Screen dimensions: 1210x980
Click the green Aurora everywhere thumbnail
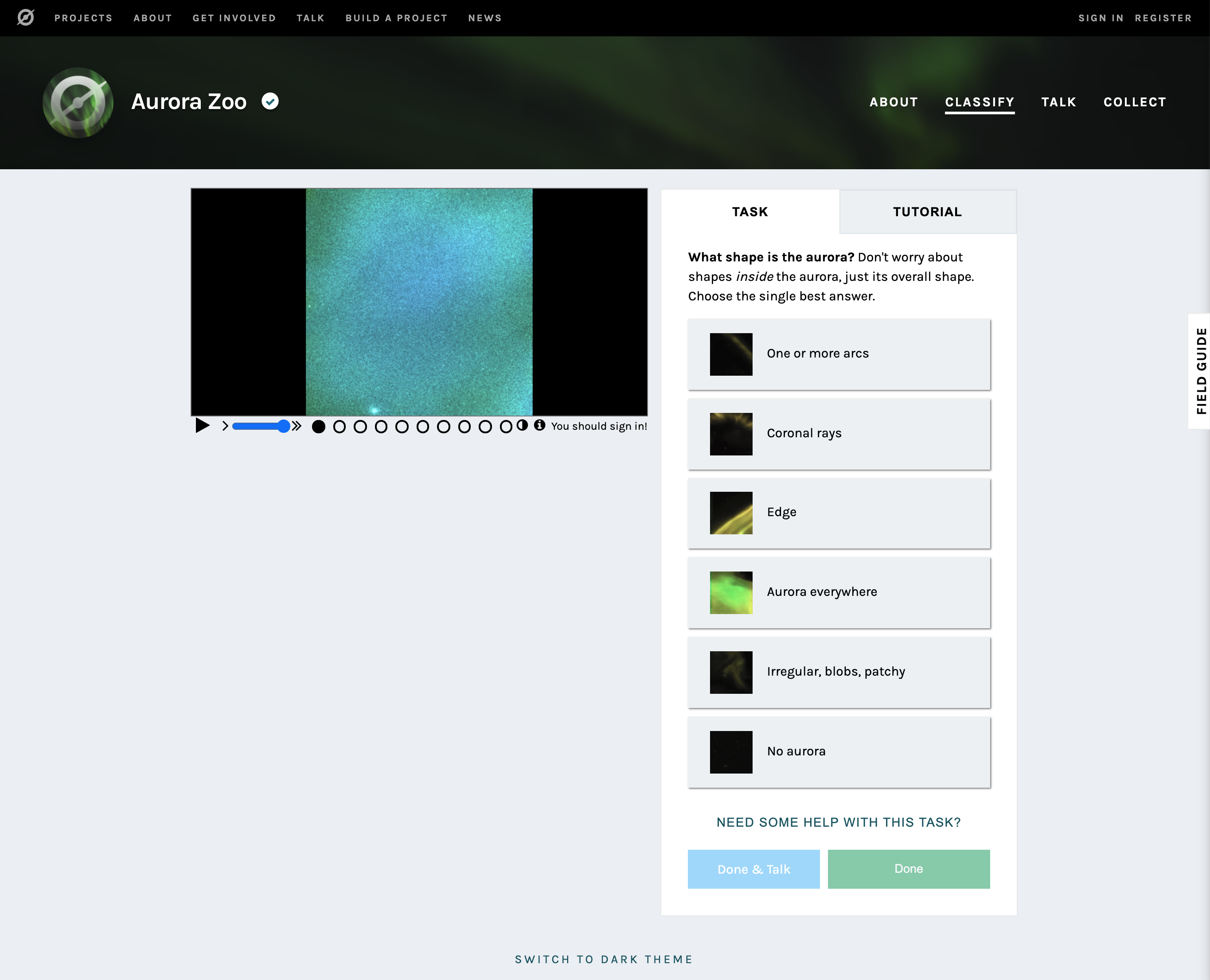coord(731,592)
